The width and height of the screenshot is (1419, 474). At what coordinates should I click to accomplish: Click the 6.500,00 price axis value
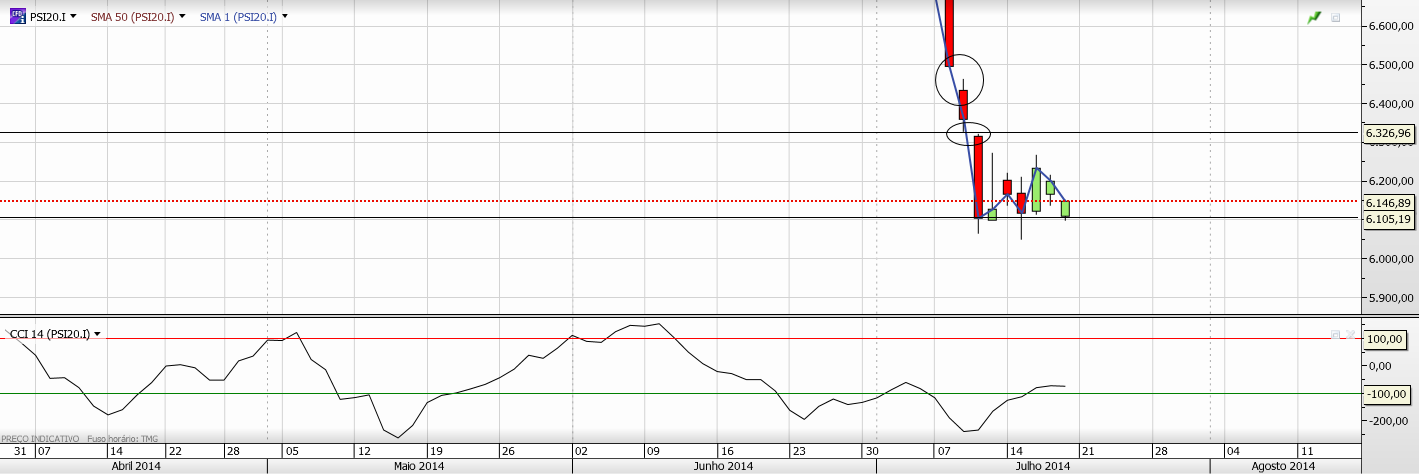pyautogui.click(x=1392, y=65)
